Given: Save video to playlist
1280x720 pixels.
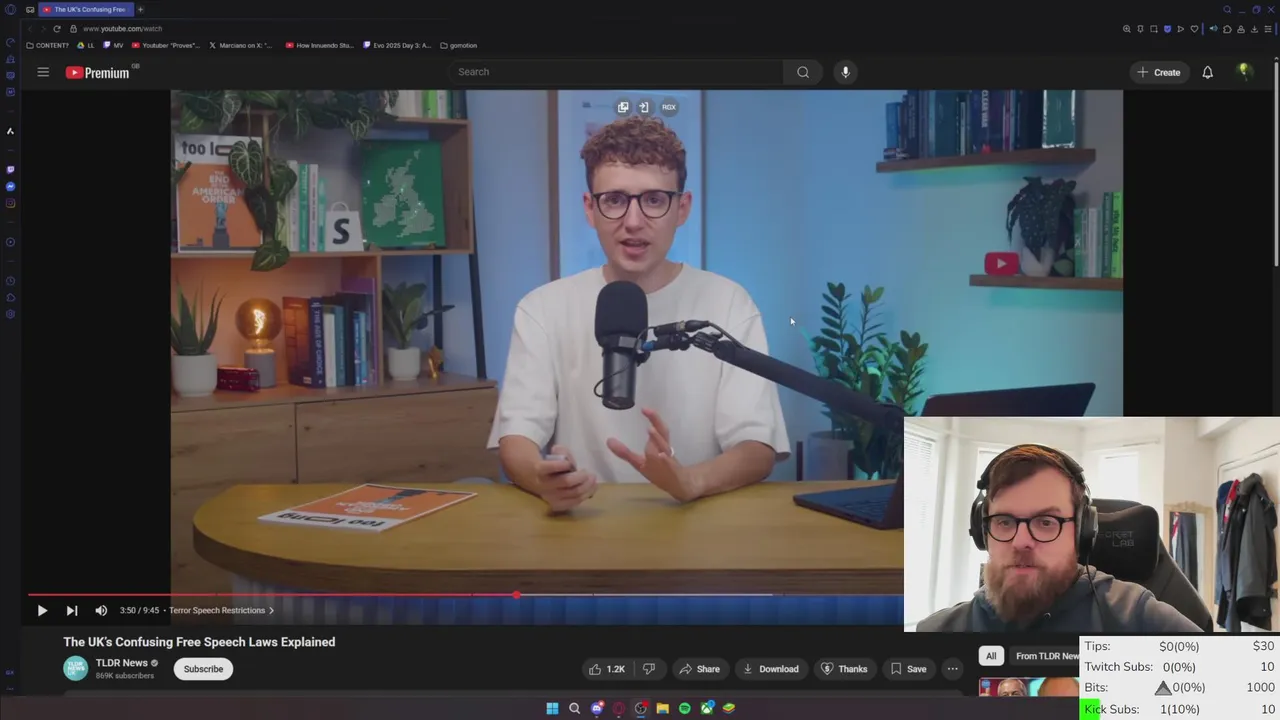Looking at the screenshot, I should coord(908,669).
